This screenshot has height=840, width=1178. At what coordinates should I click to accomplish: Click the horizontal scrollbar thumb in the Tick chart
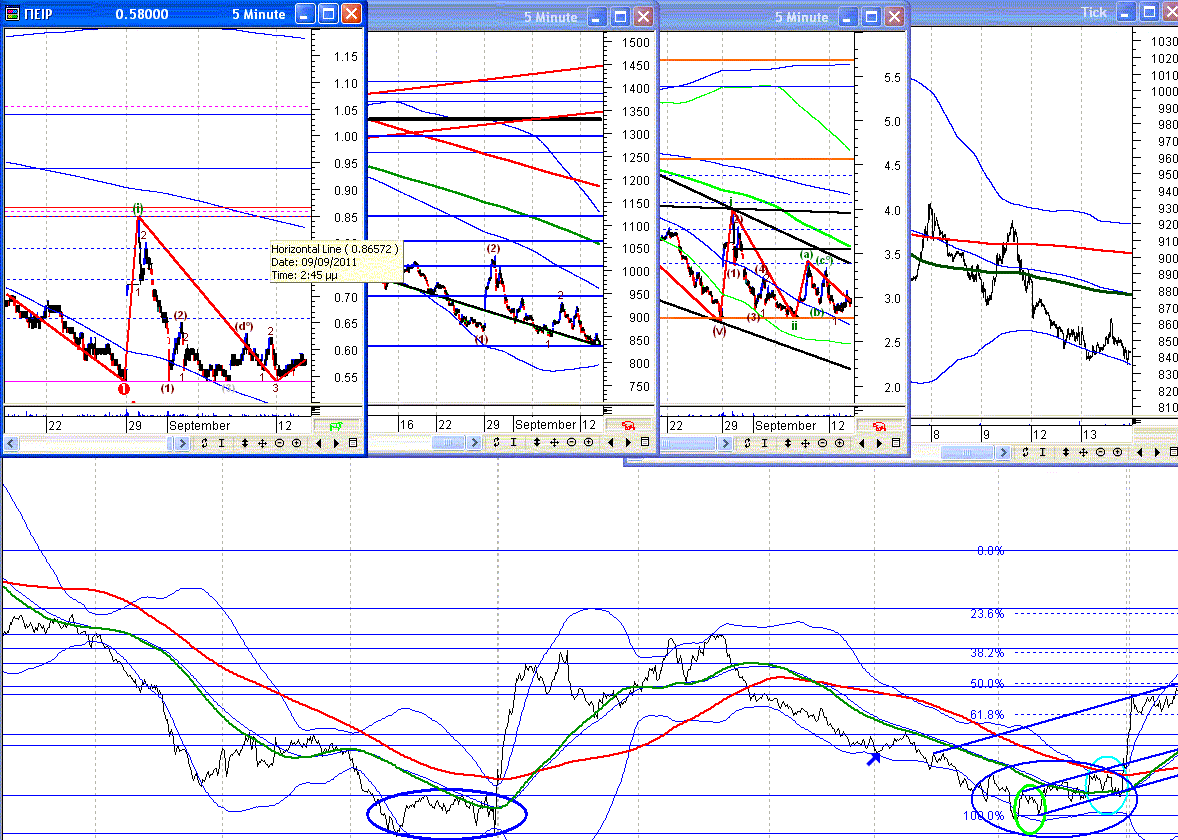tap(967, 453)
